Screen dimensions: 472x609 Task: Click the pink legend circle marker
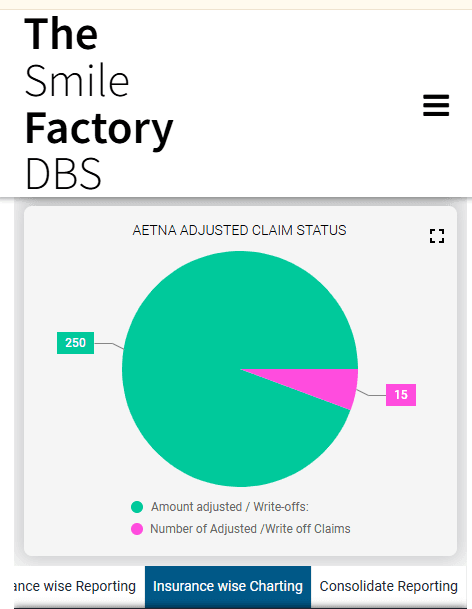137,529
